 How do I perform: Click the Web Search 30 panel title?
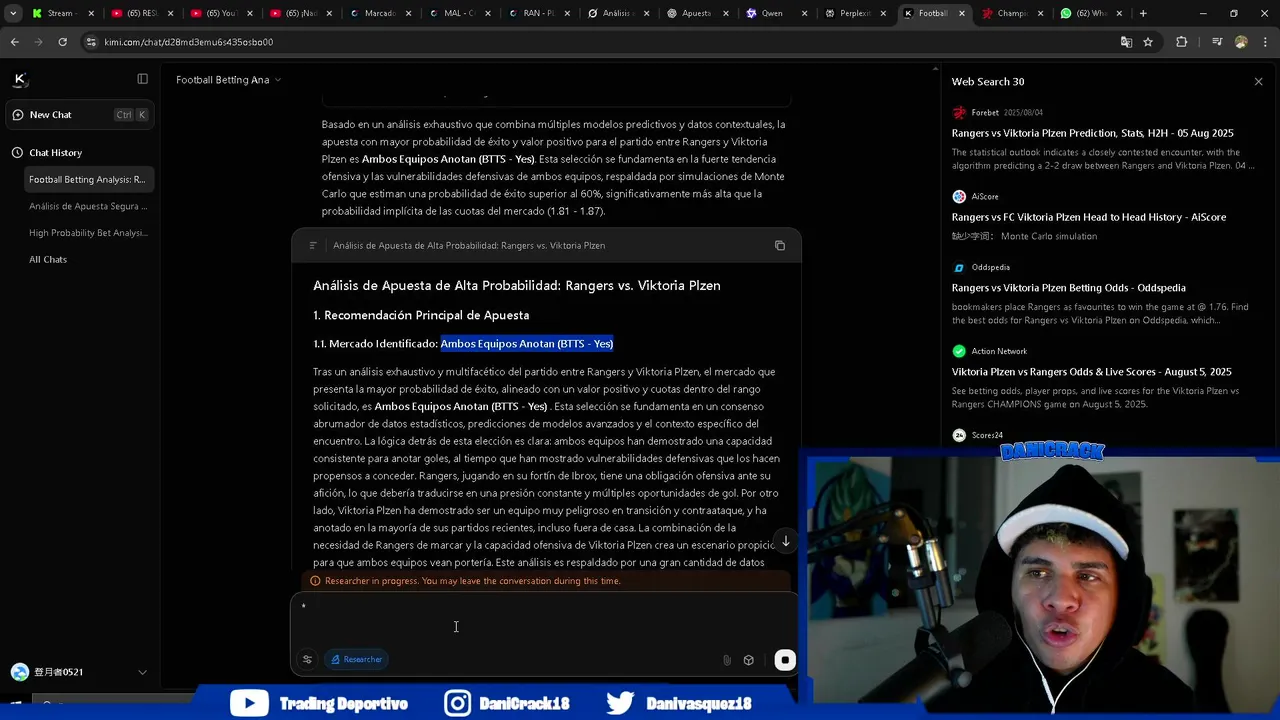(988, 82)
